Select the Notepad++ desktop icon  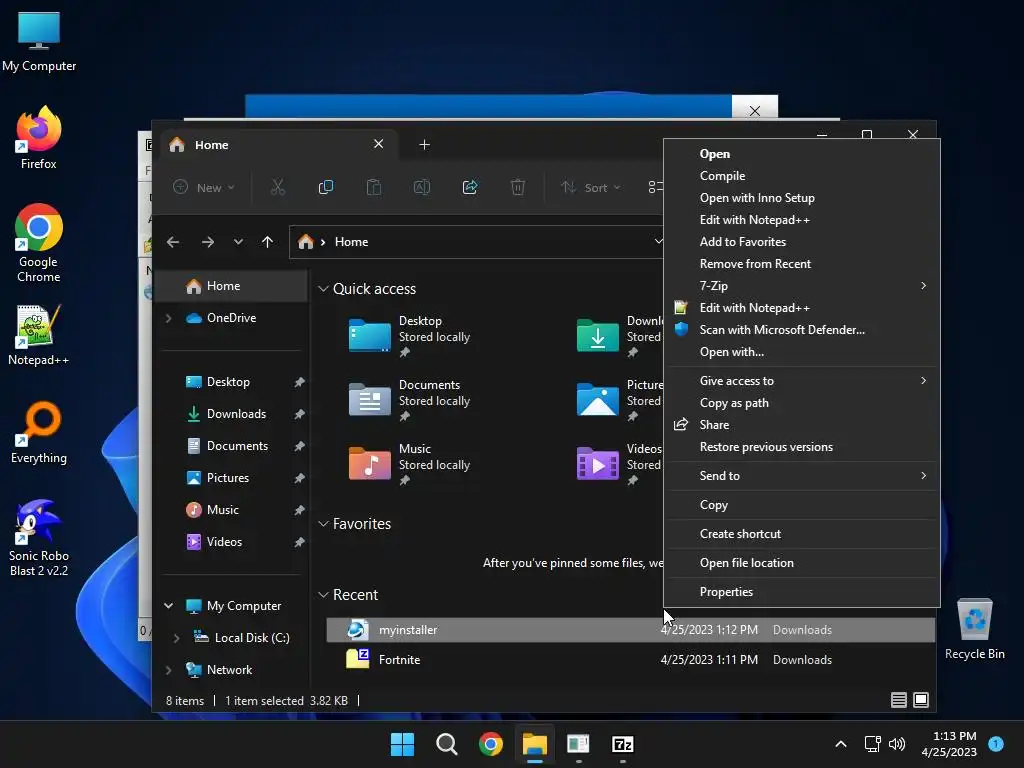tap(39, 334)
